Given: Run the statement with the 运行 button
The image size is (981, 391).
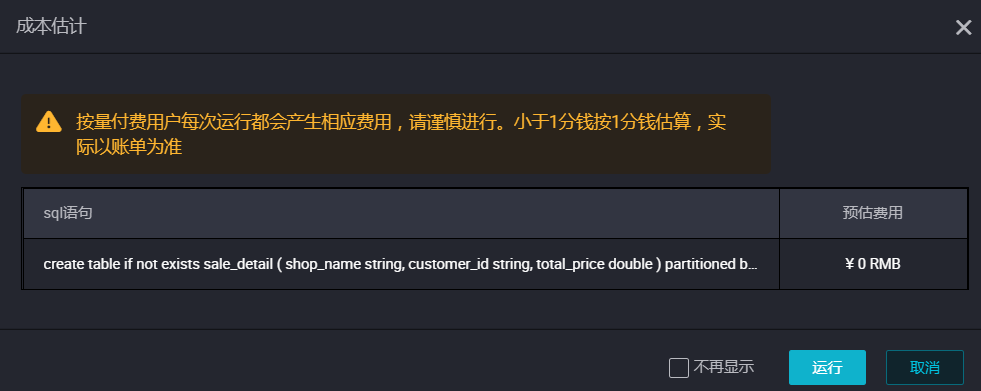Looking at the screenshot, I should (x=827, y=367).
